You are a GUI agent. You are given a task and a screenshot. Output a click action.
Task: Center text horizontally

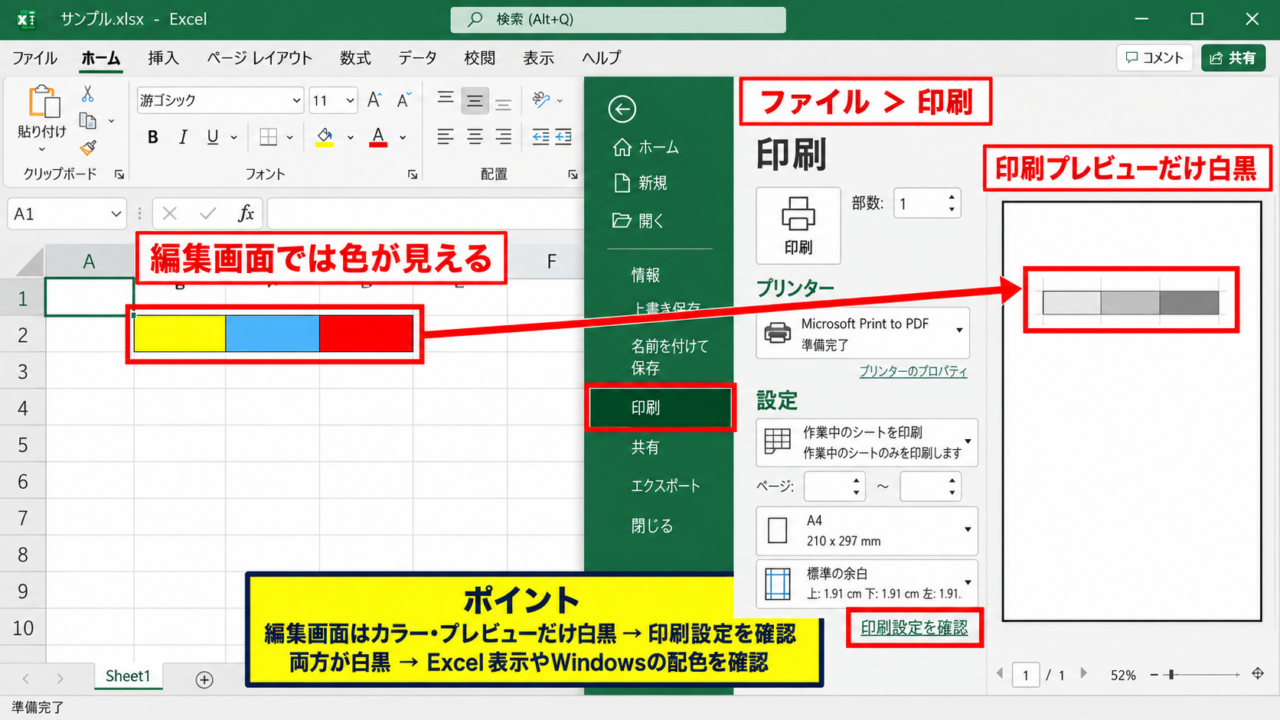[475, 137]
